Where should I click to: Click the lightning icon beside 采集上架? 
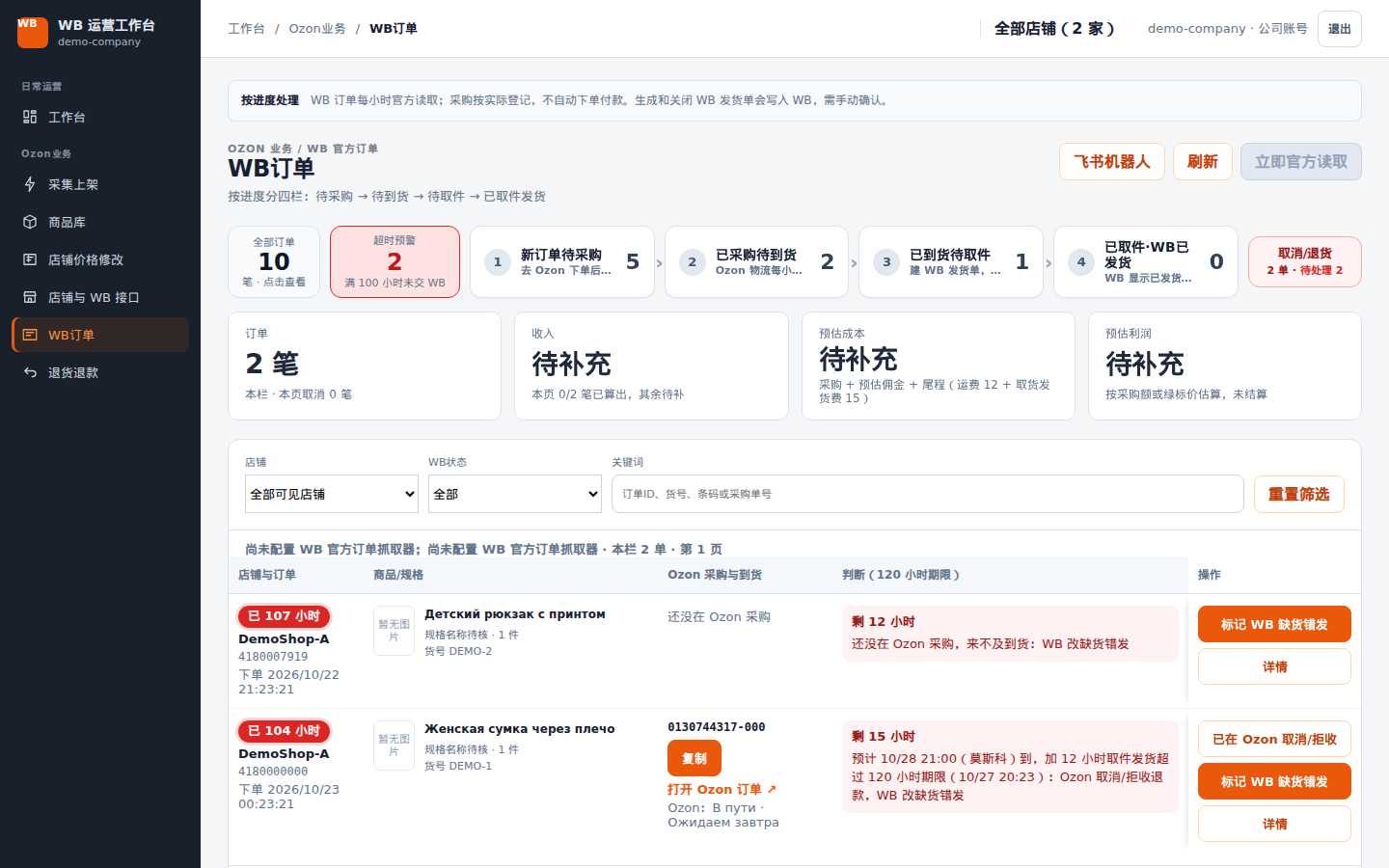pos(30,184)
